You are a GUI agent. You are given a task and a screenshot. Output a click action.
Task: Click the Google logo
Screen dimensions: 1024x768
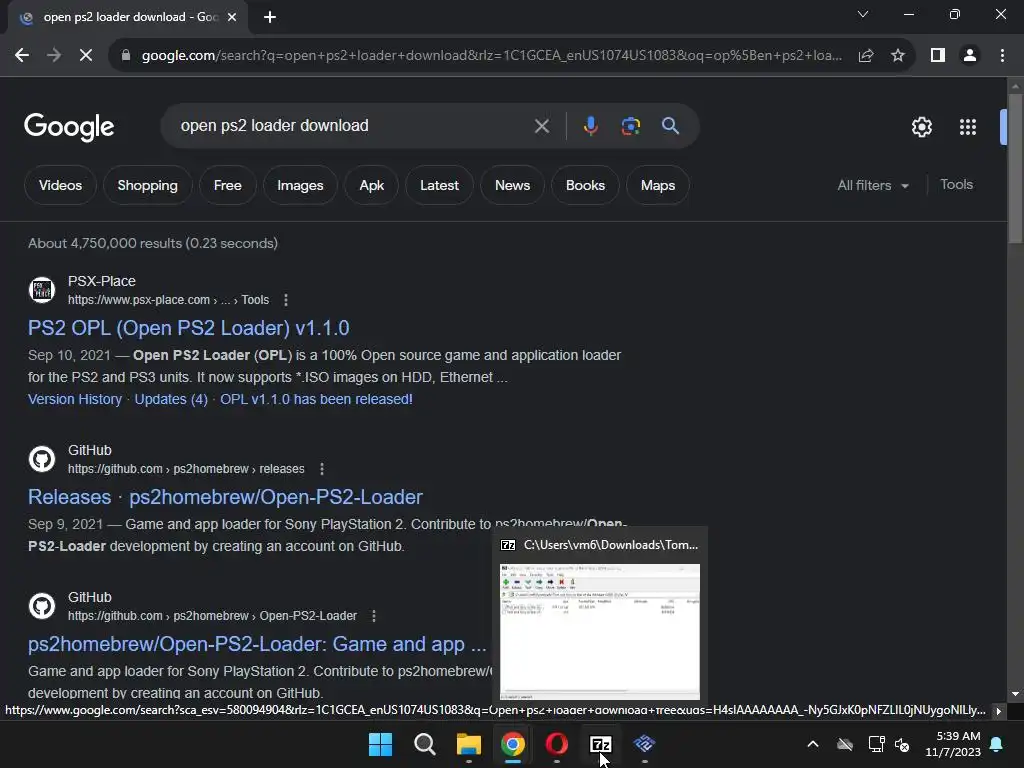pos(69,127)
